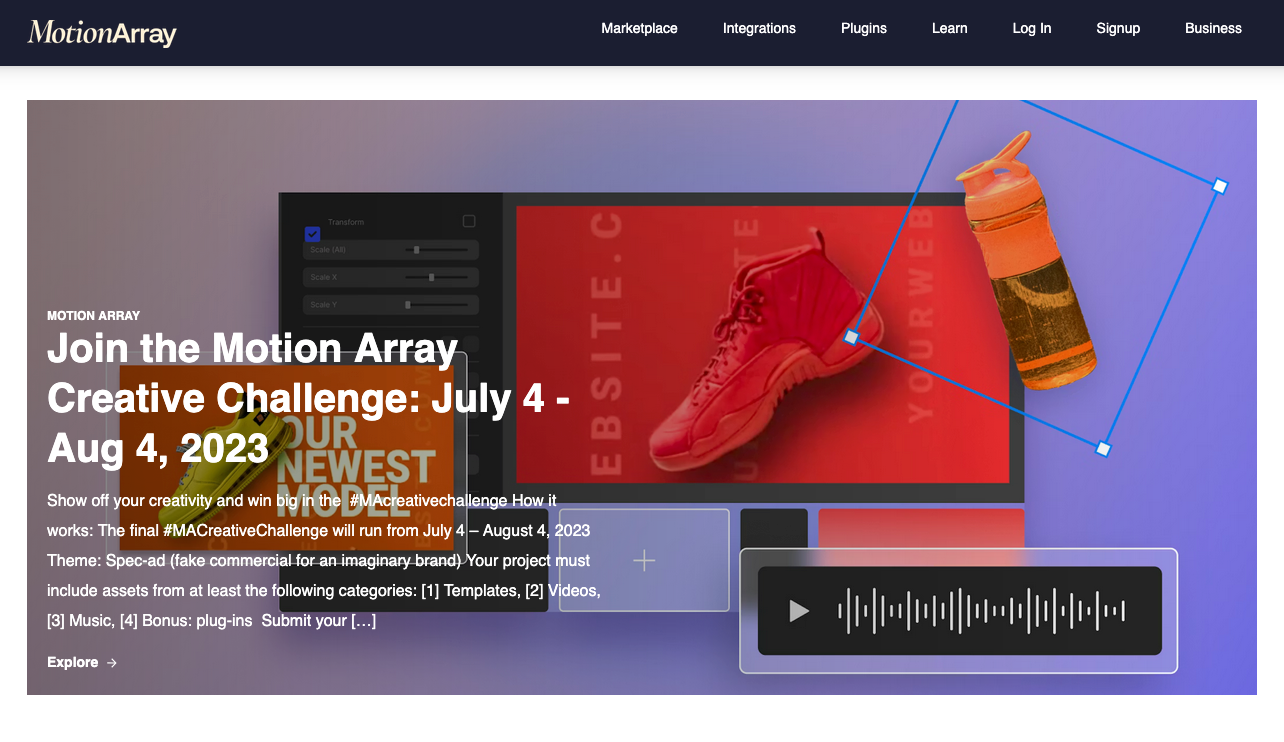The image size is (1284, 742).
Task: Open the Marketplace menu item
Action: [x=639, y=28]
